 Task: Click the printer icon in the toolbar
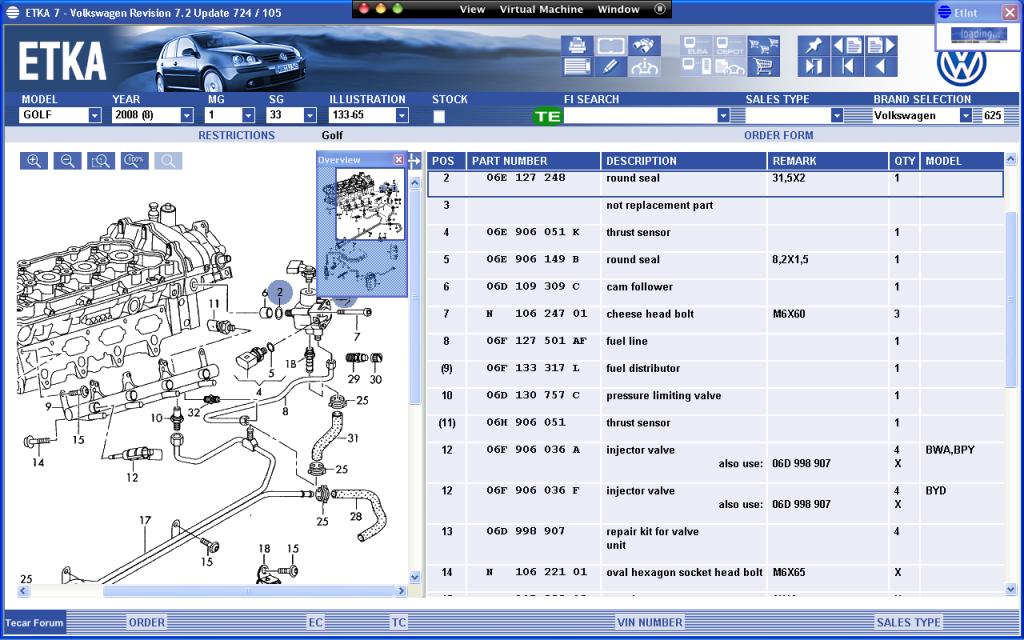pos(577,46)
